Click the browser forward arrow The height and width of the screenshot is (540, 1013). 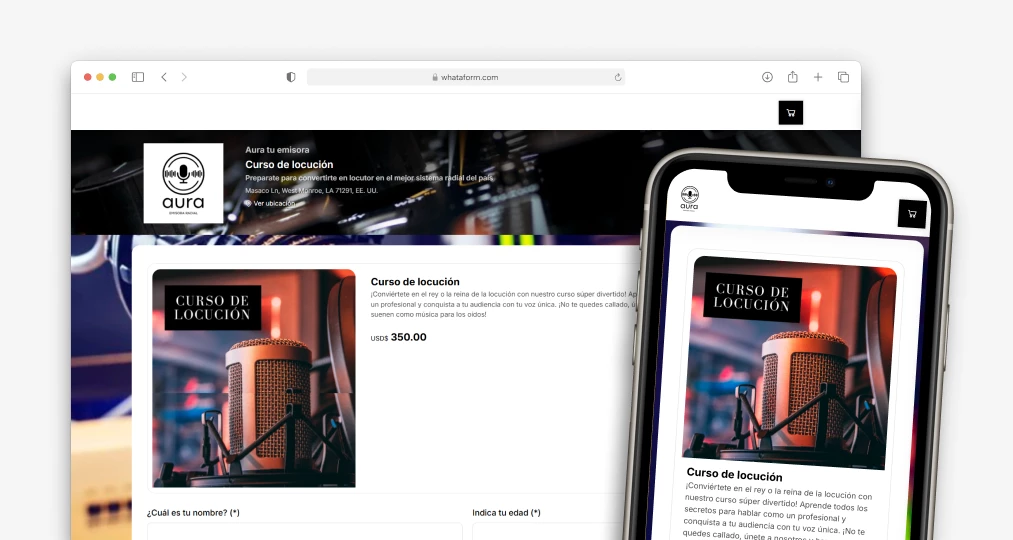[x=184, y=77]
